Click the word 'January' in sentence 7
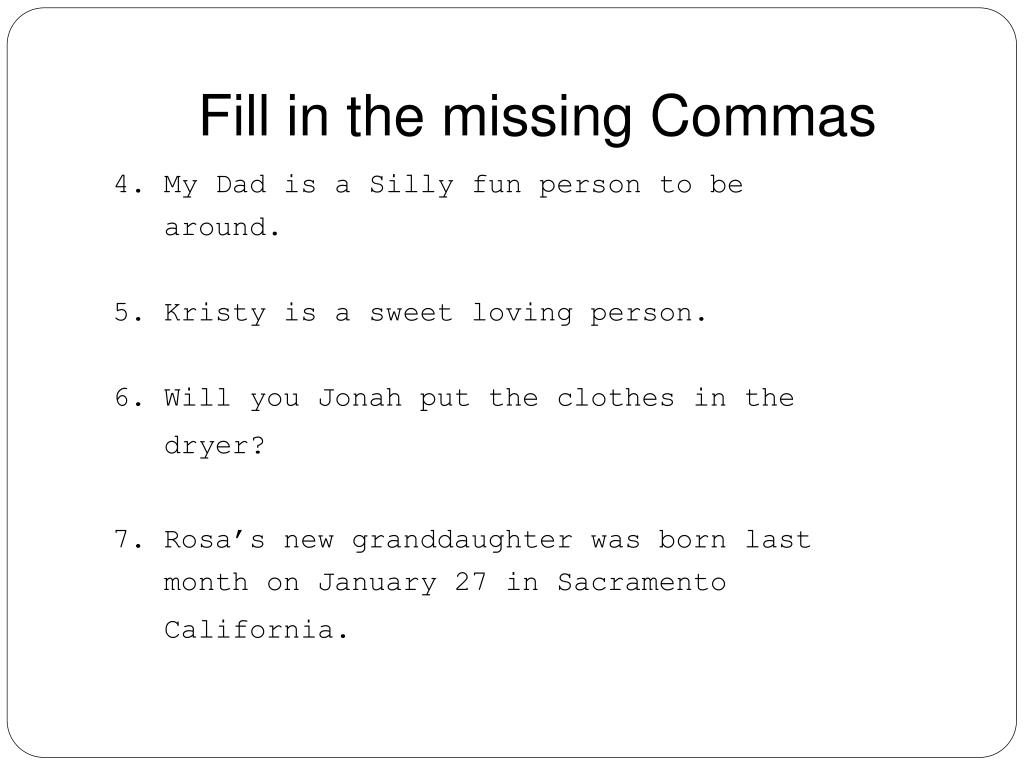This screenshot has height=768, width=1024. [x=377, y=583]
